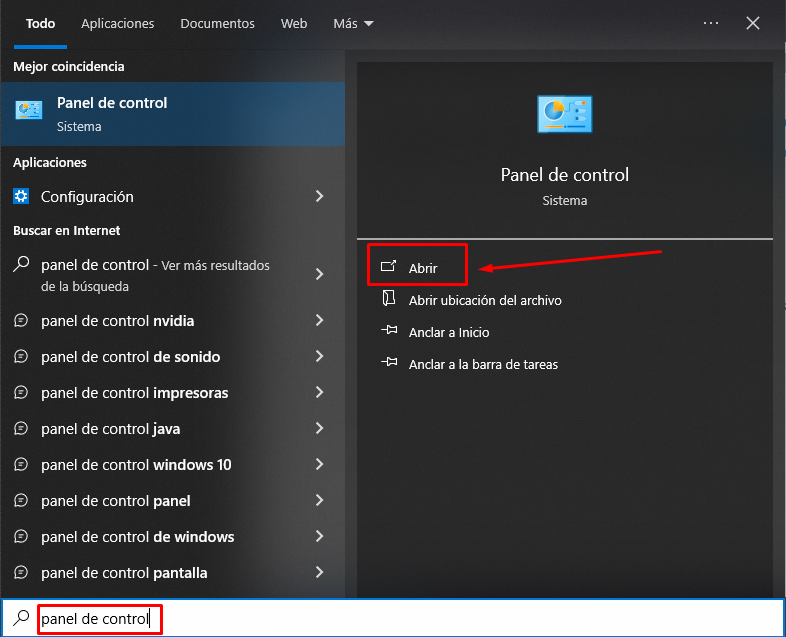
Task: Select suggestion 'panel de control impresoras'
Action: 173,392
